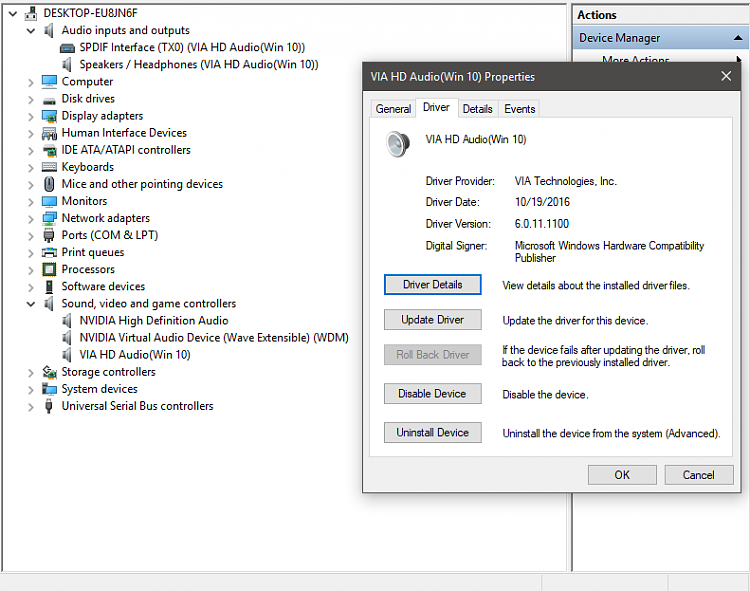The height and width of the screenshot is (591, 750).
Task: Expand the Network adapters node
Action: click(31, 219)
